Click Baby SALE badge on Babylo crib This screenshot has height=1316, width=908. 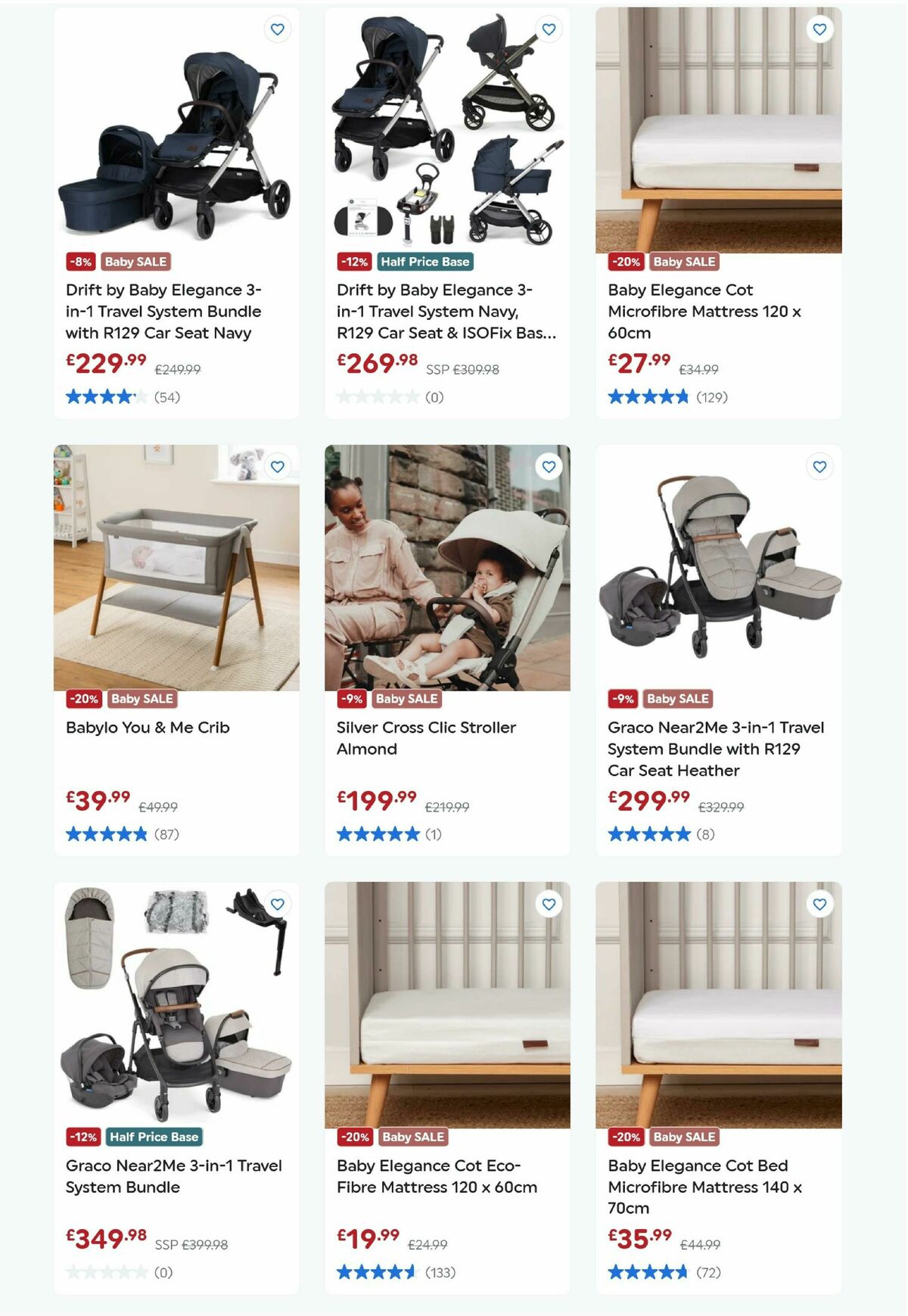click(x=142, y=699)
